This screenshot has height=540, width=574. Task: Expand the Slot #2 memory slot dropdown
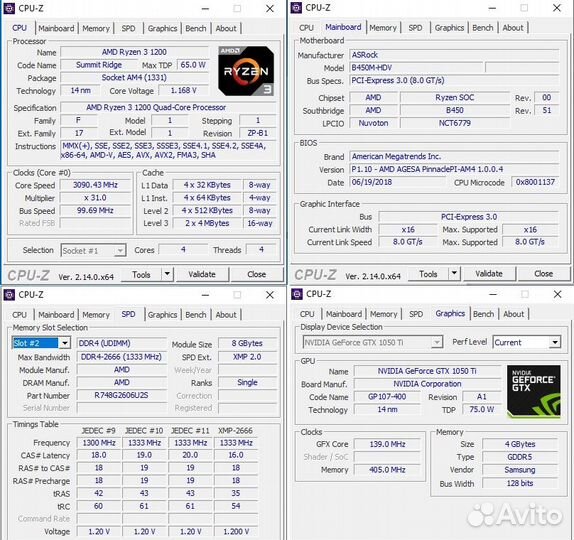[x=64, y=343]
